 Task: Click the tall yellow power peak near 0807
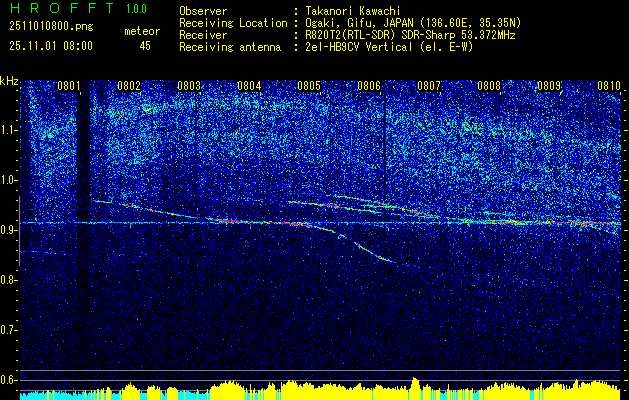click(415, 387)
